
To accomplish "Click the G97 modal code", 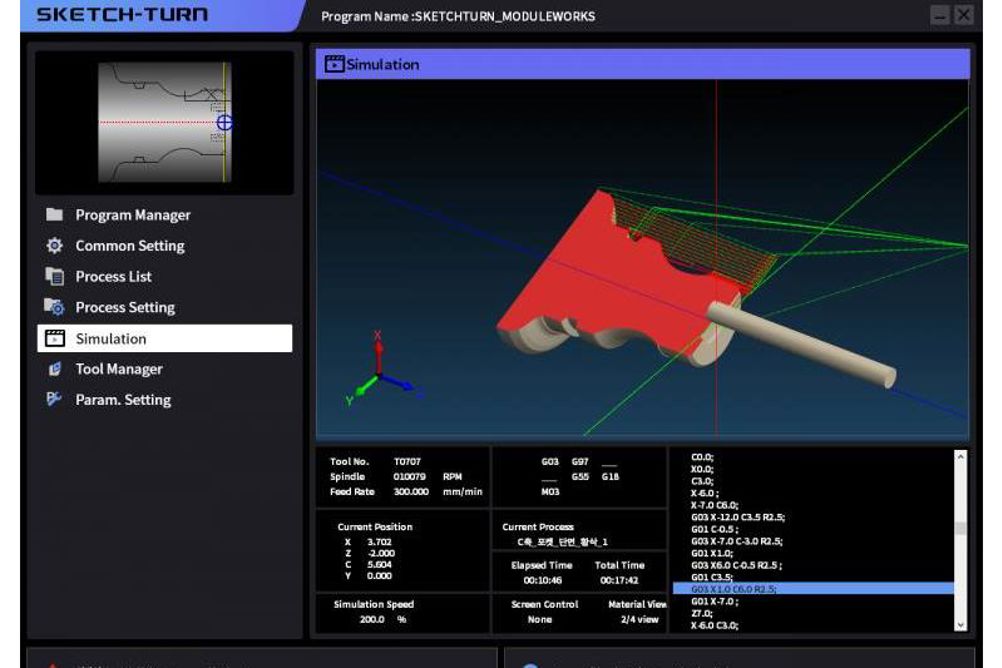I will point(580,462).
